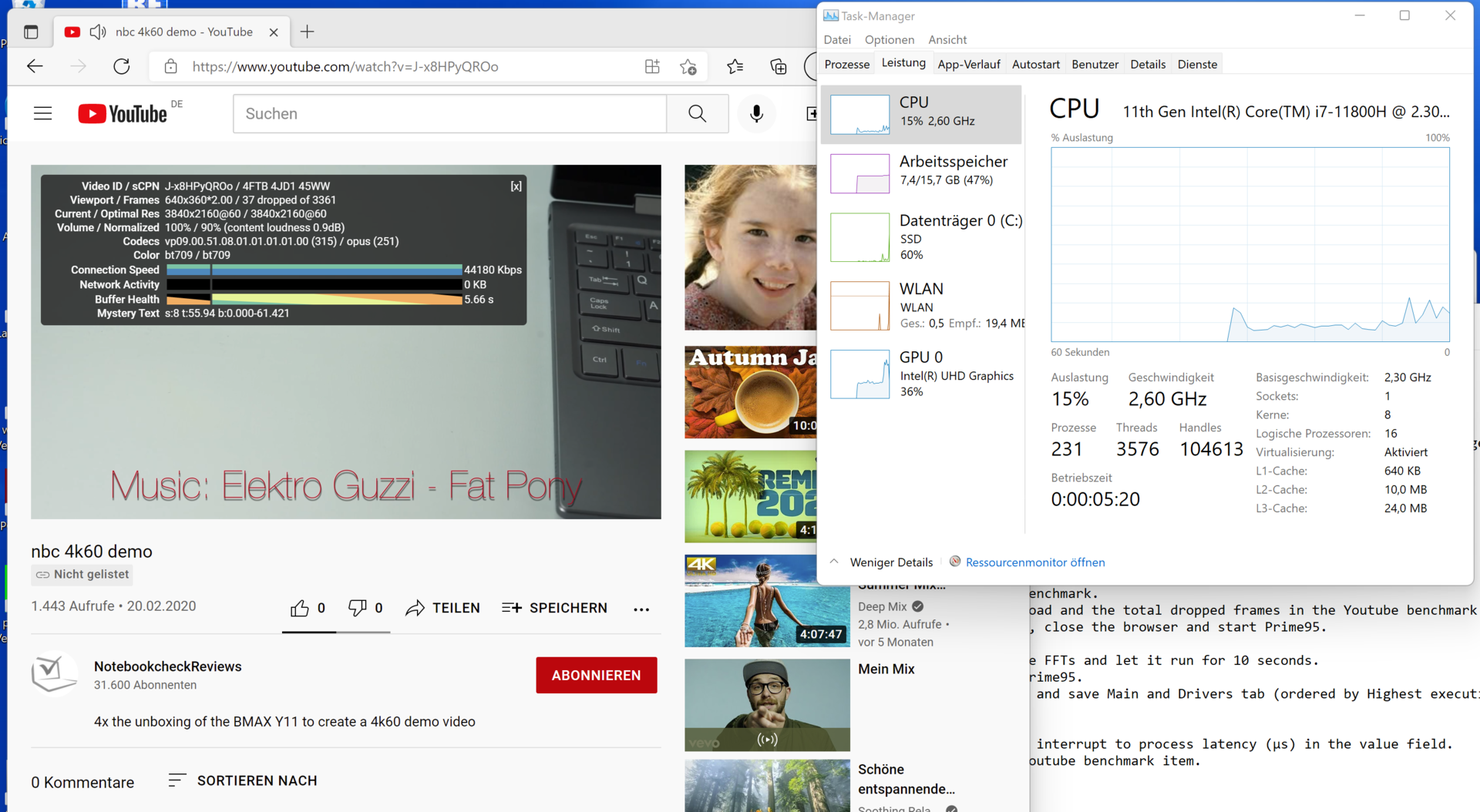Click the ABONNIEREN subscribe button
1480x812 pixels.
click(596, 676)
